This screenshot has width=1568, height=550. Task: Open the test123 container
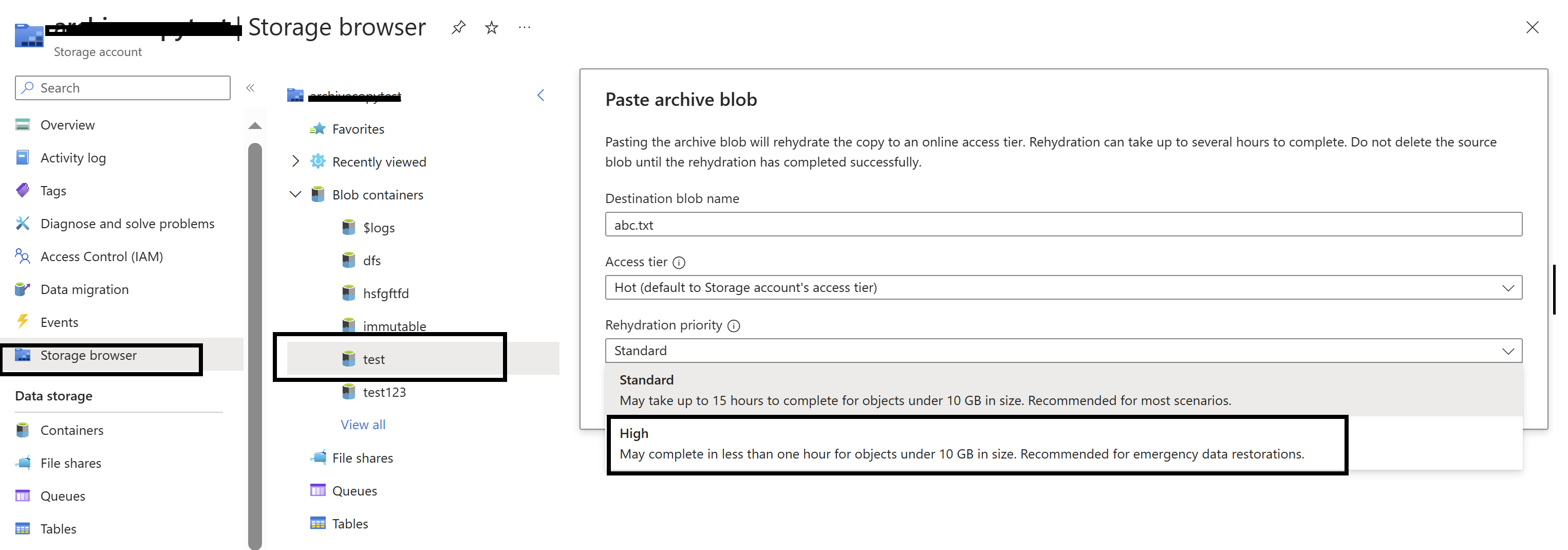(383, 392)
